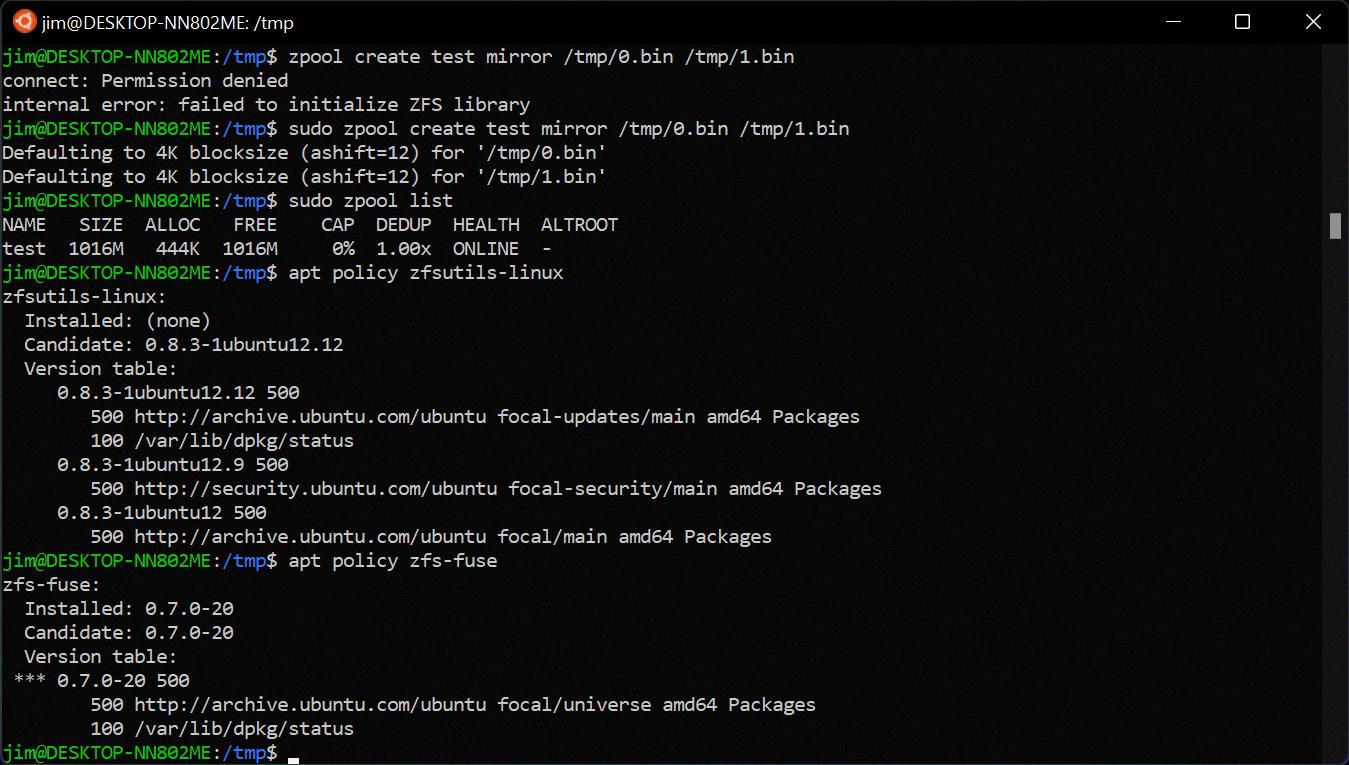The width and height of the screenshot is (1349, 765).
Task: Click the scrollbar track below the thumb
Action: (x=1335, y=500)
